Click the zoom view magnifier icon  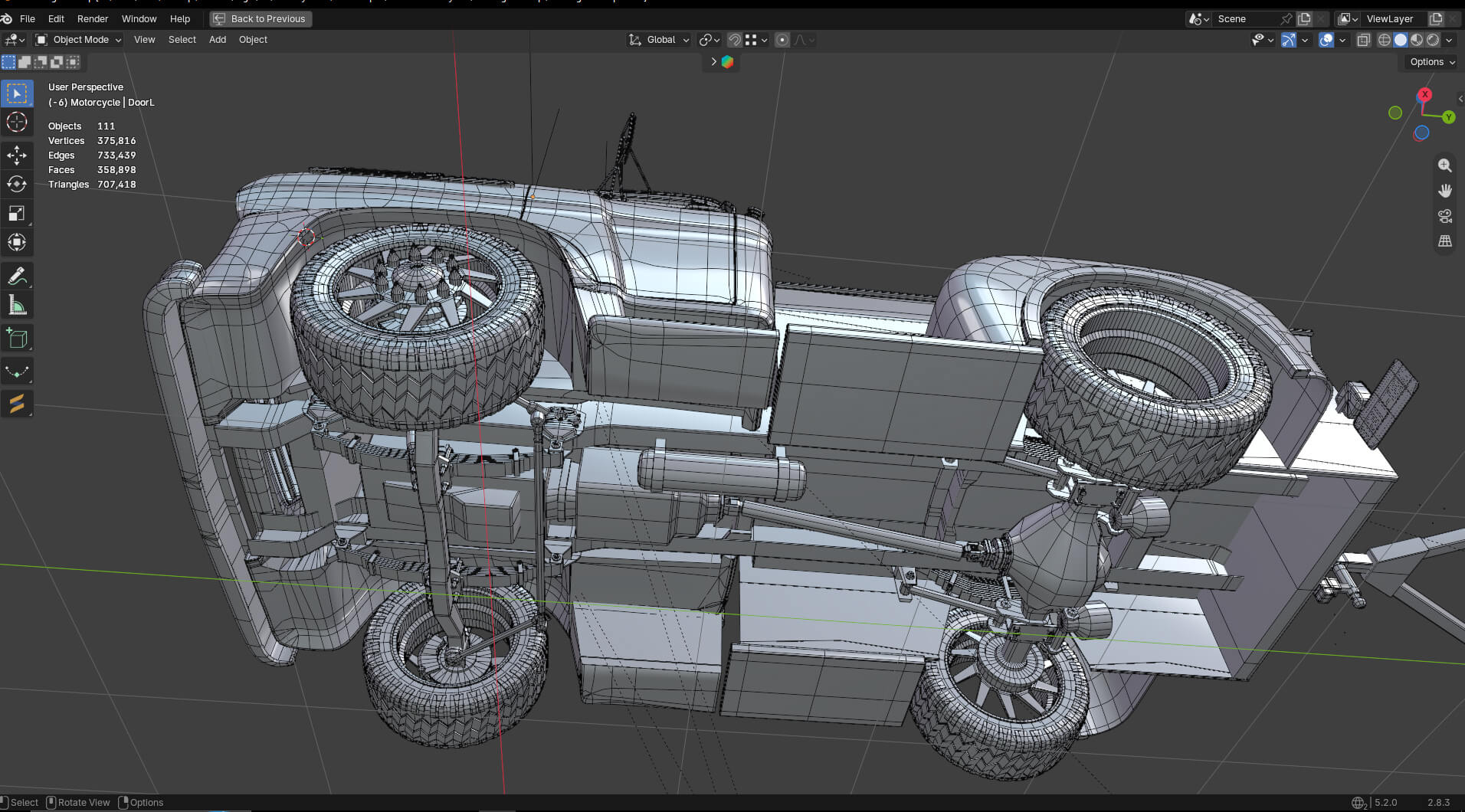(1444, 165)
